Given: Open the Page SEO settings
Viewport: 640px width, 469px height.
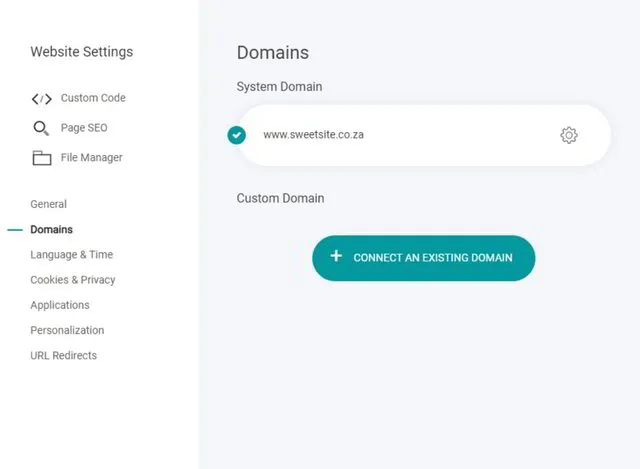Looking at the screenshot, I should [84, 128].
